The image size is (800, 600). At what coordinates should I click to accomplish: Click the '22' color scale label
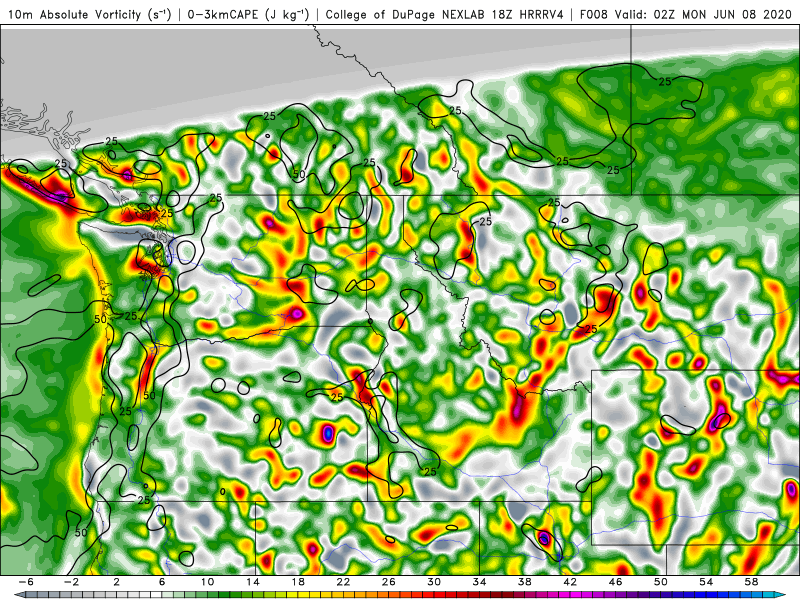point(343,582)
